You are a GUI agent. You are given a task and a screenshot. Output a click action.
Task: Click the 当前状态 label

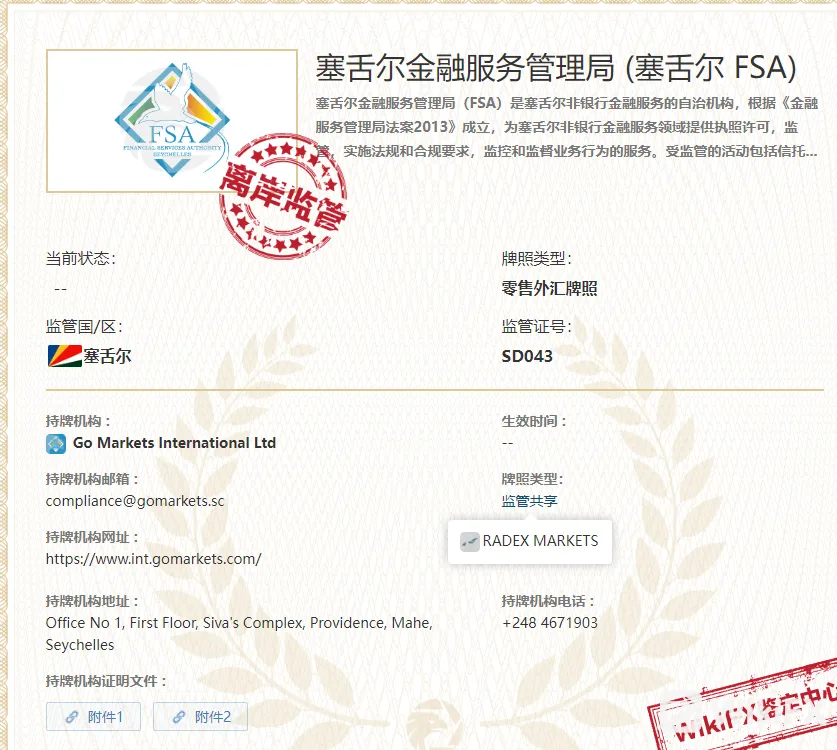point(81,259)
